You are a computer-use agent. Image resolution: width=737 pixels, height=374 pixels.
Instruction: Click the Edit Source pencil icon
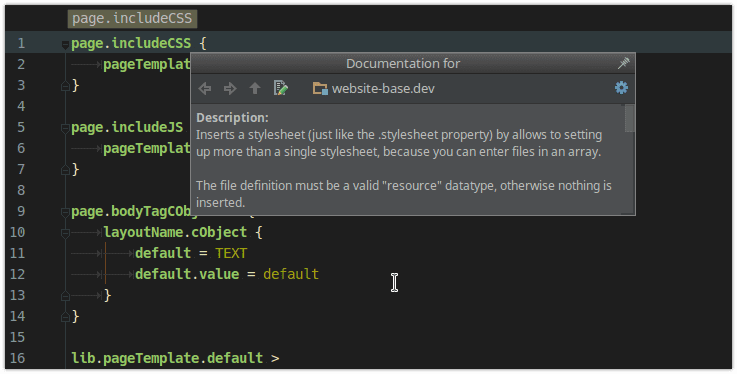pyautogui.click(x=281, y=88)
